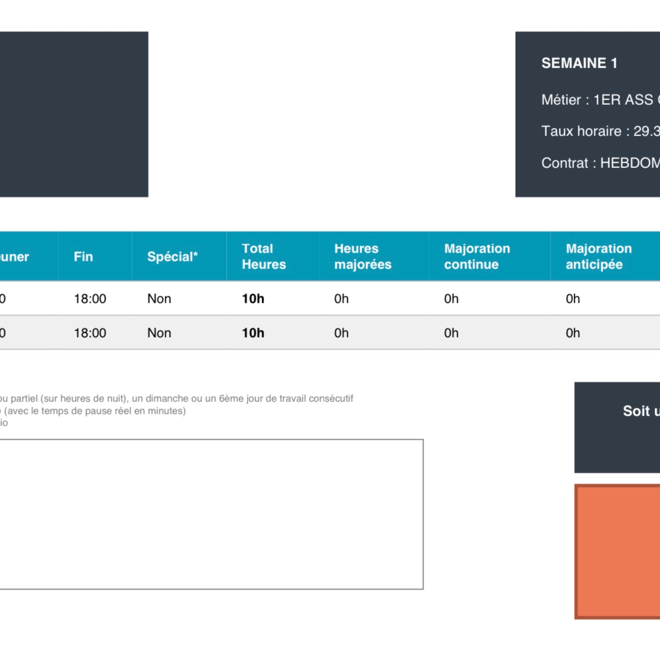This screenshot has width=660, height=664.
Task: Click the orange box at bottom right
Action: coord(617,552)
